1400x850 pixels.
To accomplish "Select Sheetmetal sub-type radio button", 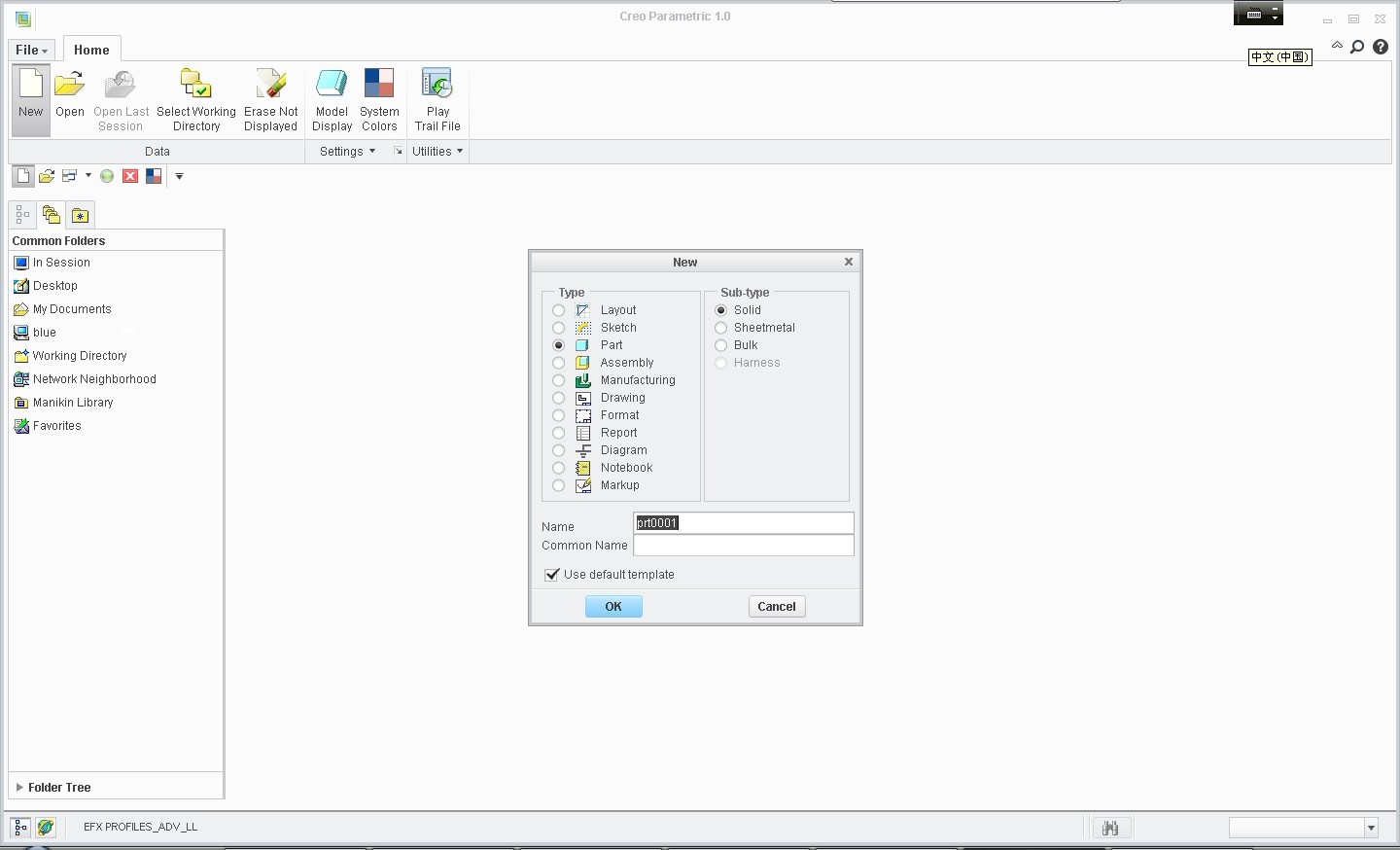I will coord(720,328).
